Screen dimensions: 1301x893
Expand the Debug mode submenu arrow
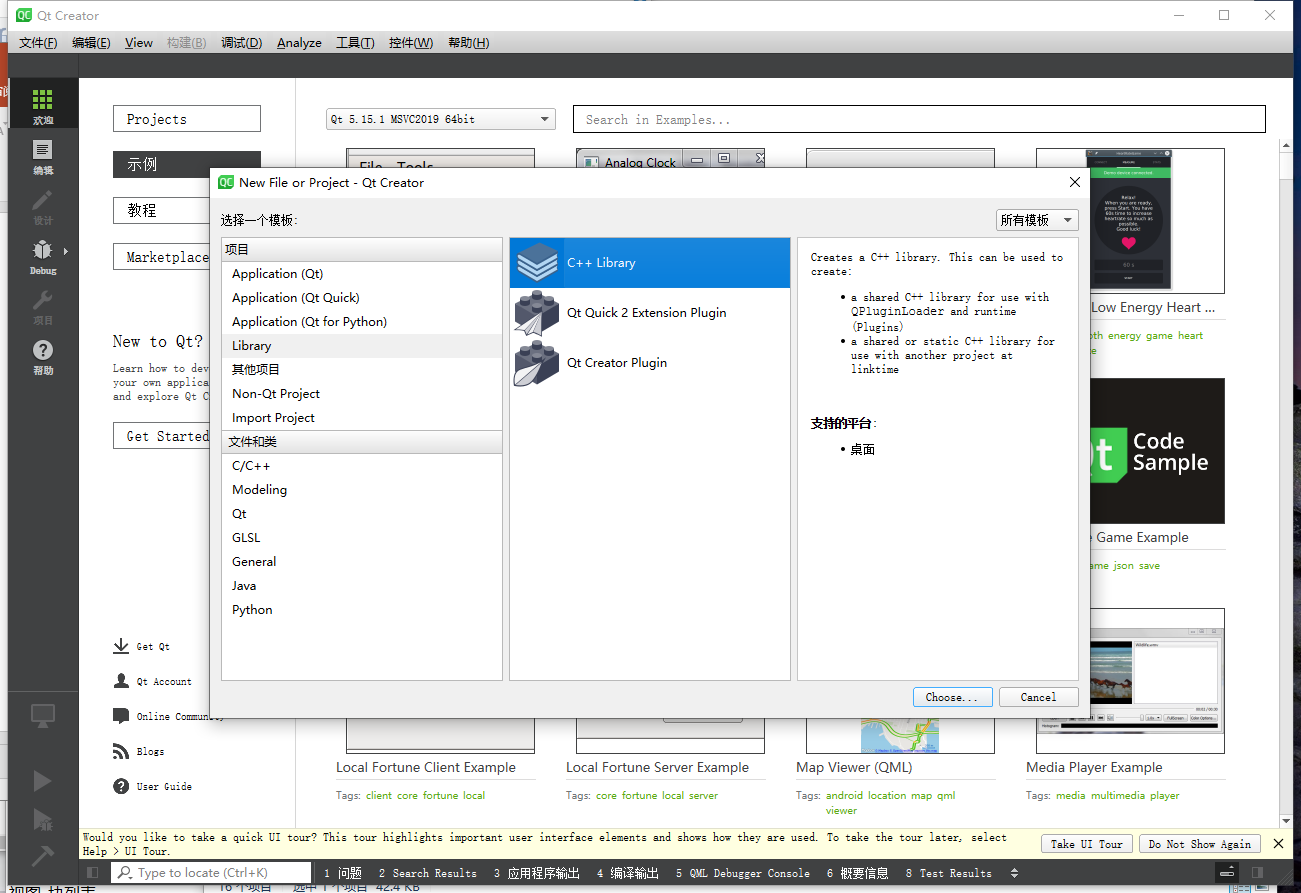pos(66,252)
